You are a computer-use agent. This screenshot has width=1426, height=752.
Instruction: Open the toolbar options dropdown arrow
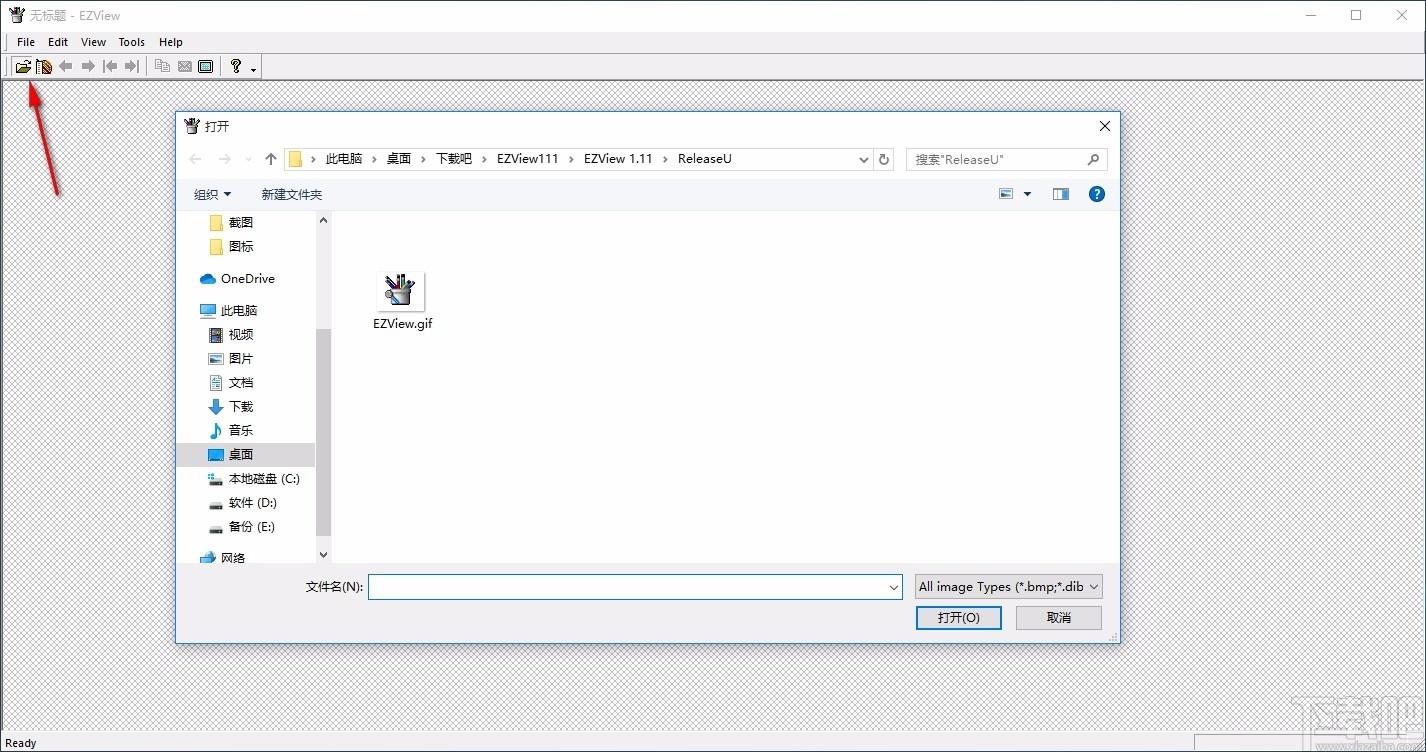click(254, 69)
